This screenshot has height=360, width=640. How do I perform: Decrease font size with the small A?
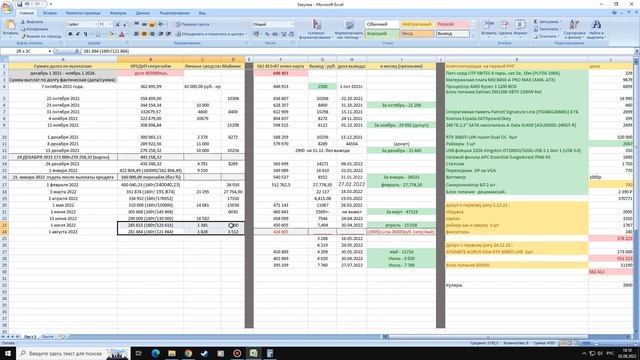pyautogui.click(x=125, y=24)
